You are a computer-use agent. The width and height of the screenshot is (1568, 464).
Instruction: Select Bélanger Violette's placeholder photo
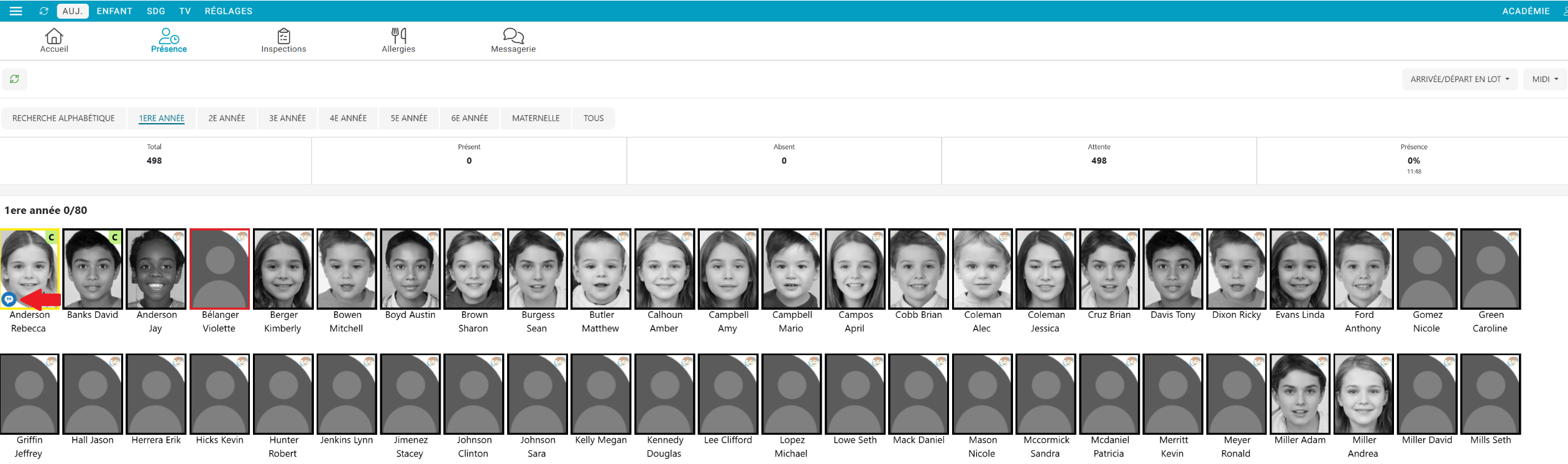coord(220,269)
